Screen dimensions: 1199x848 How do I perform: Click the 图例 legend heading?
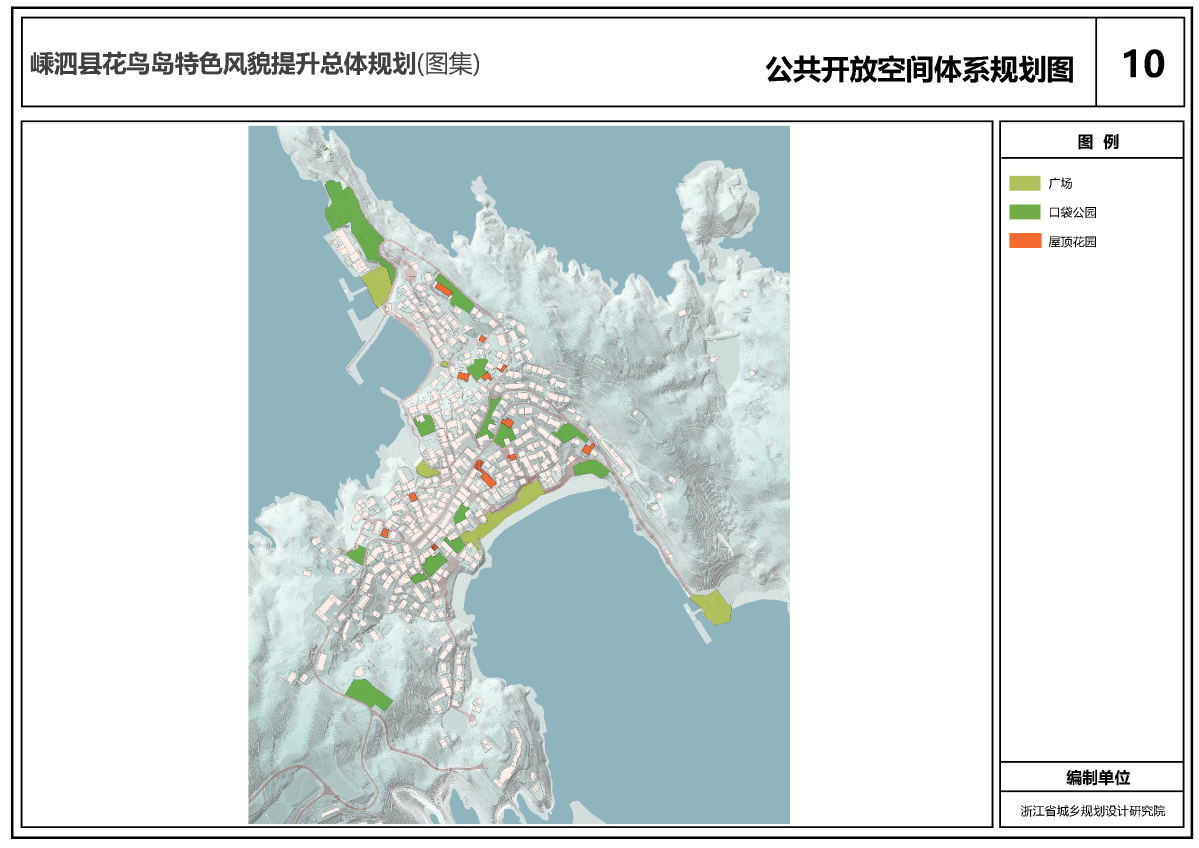[1098, 141]
